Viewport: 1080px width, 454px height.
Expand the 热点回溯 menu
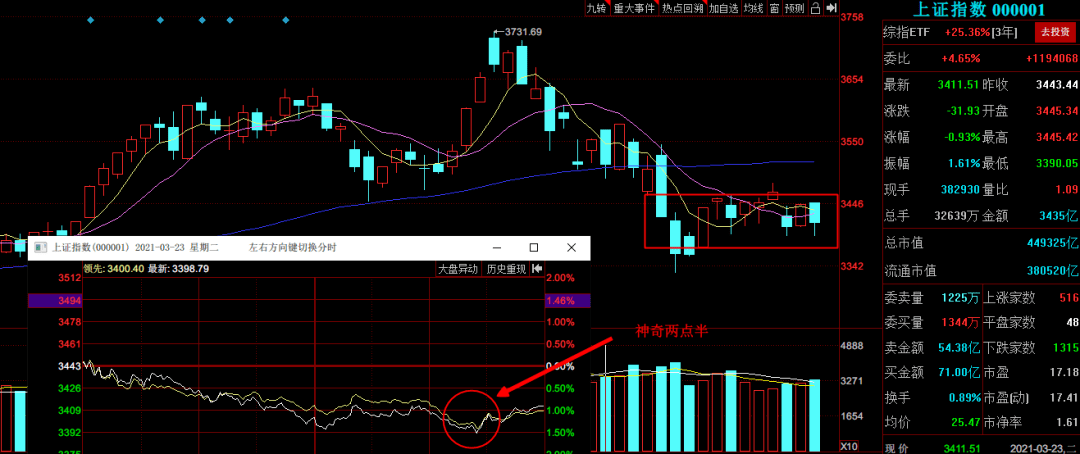(682, 8)
